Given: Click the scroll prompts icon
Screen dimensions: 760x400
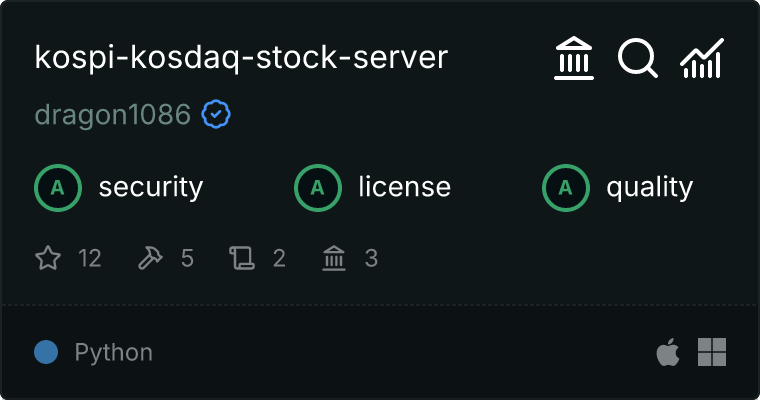Looking at the screenshot, I should pyautogui.click(x=242, y=259).
